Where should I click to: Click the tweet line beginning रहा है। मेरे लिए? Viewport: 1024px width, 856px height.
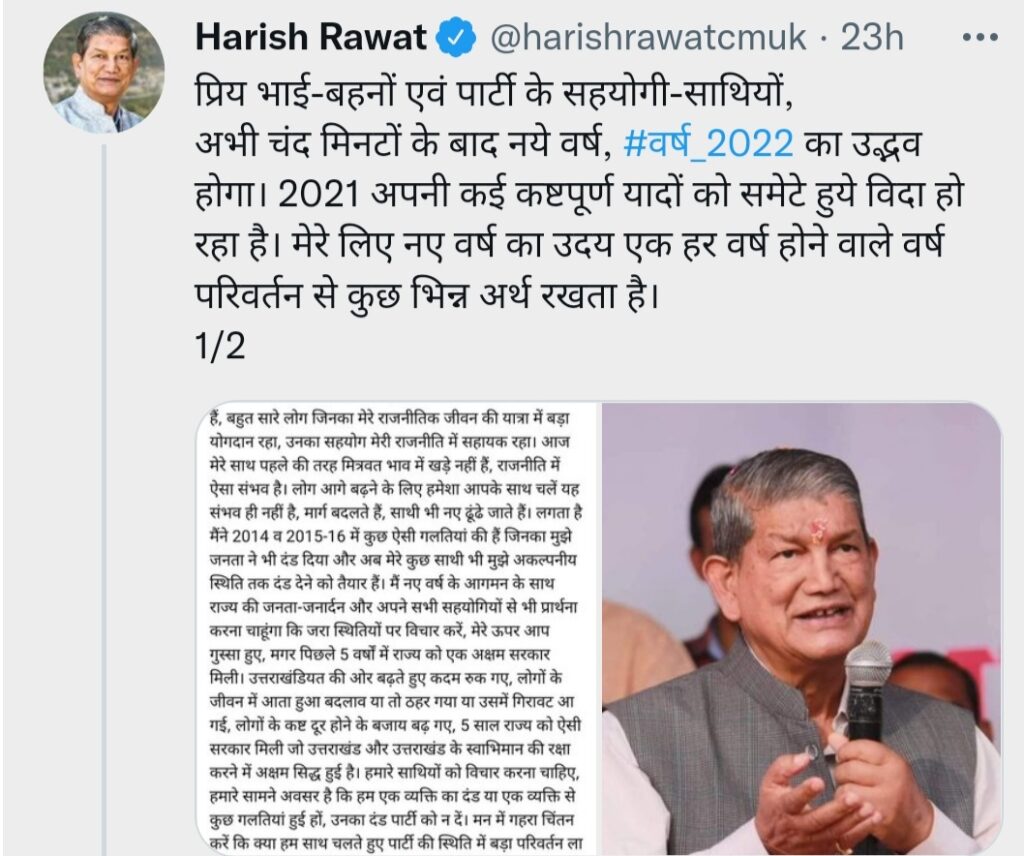569,245
